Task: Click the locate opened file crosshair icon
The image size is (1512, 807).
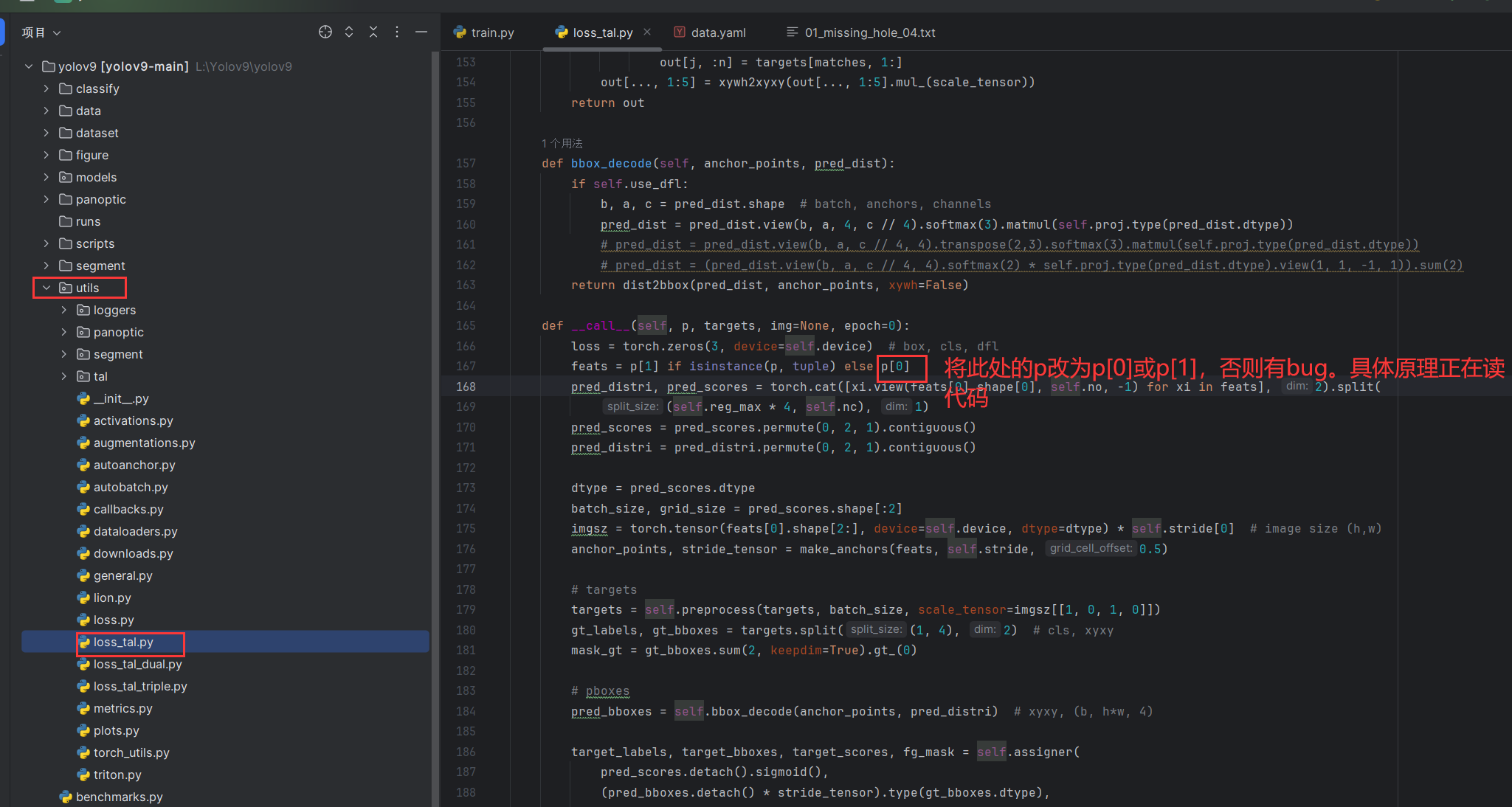Action: tap(325, 32)
